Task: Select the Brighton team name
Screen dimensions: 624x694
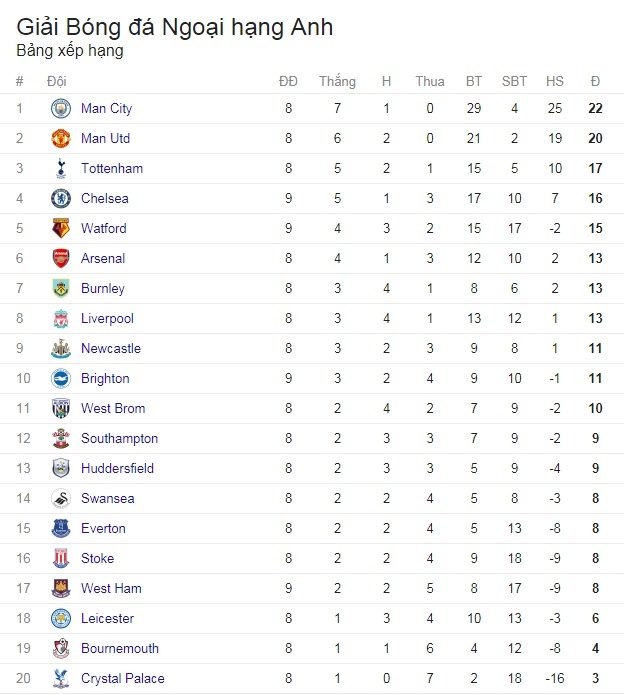Action: click(x=105, y=378)
